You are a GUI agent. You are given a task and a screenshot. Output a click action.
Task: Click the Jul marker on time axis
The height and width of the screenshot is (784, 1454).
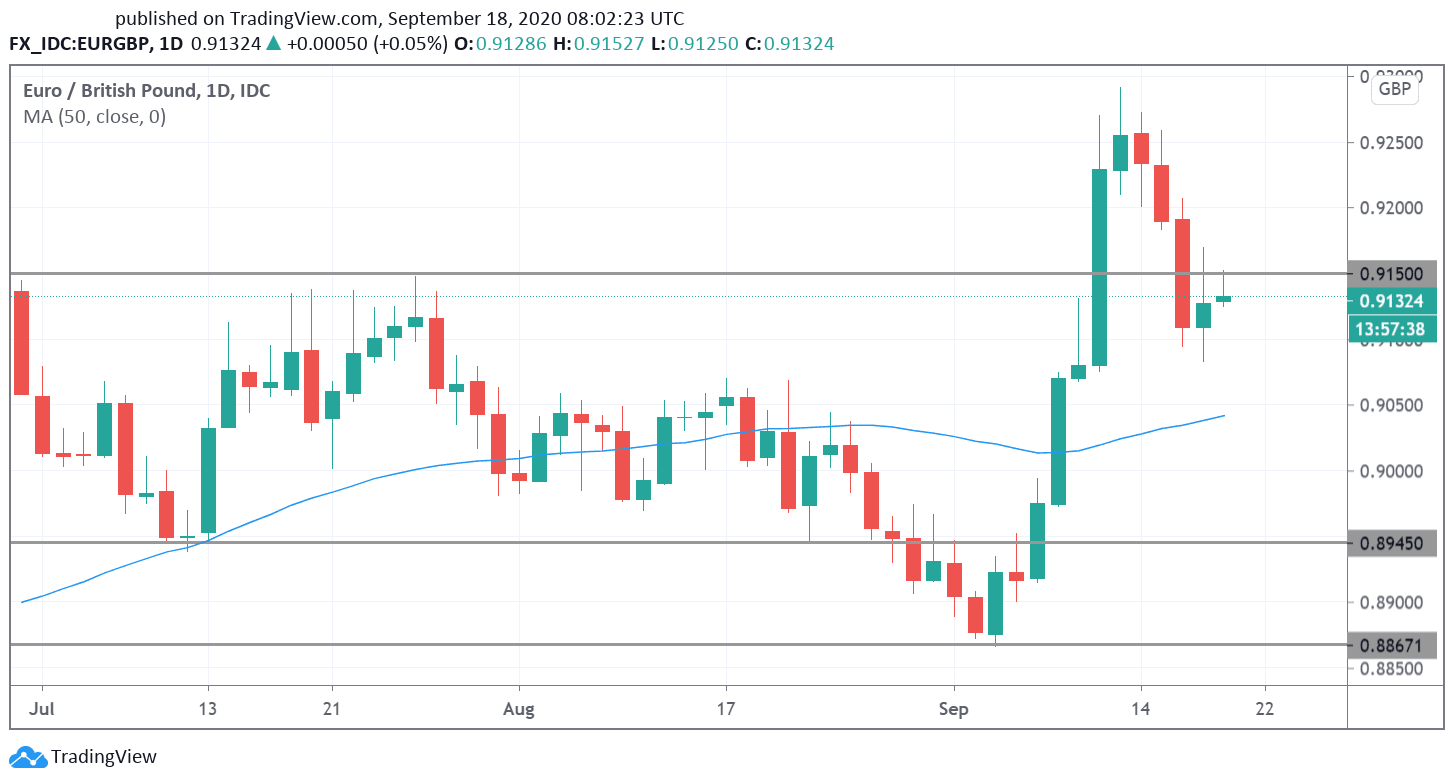click(43, 710)
